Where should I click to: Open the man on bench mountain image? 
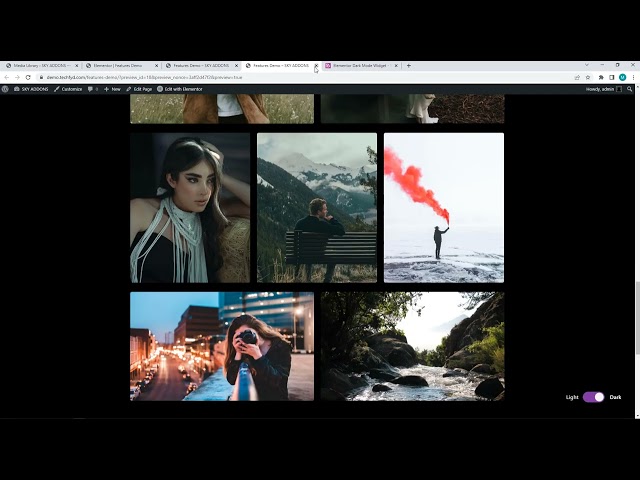tap(317, 208)
